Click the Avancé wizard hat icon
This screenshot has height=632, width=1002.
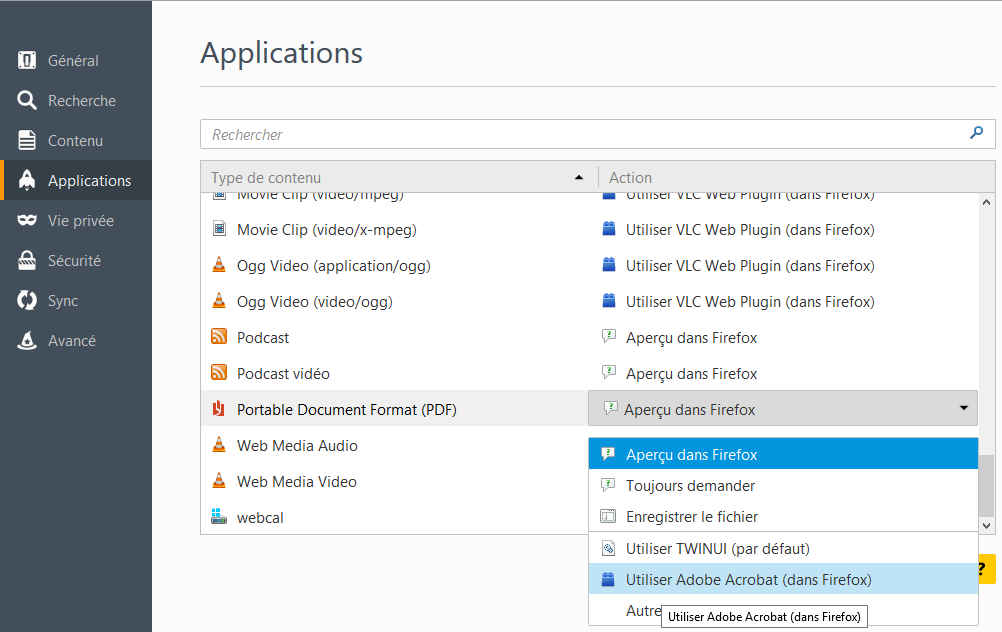click(x=28, y=340)
